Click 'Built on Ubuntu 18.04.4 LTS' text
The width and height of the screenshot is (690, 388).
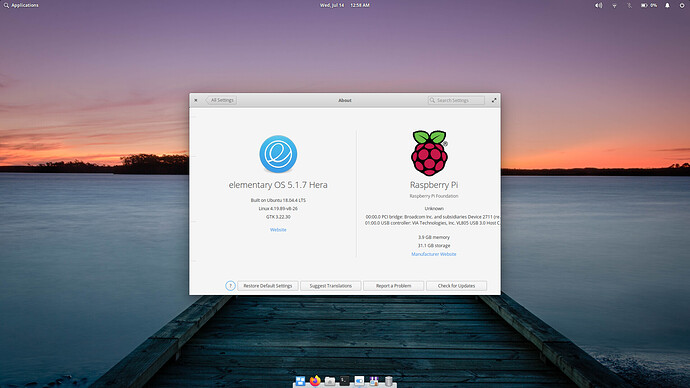278,200
